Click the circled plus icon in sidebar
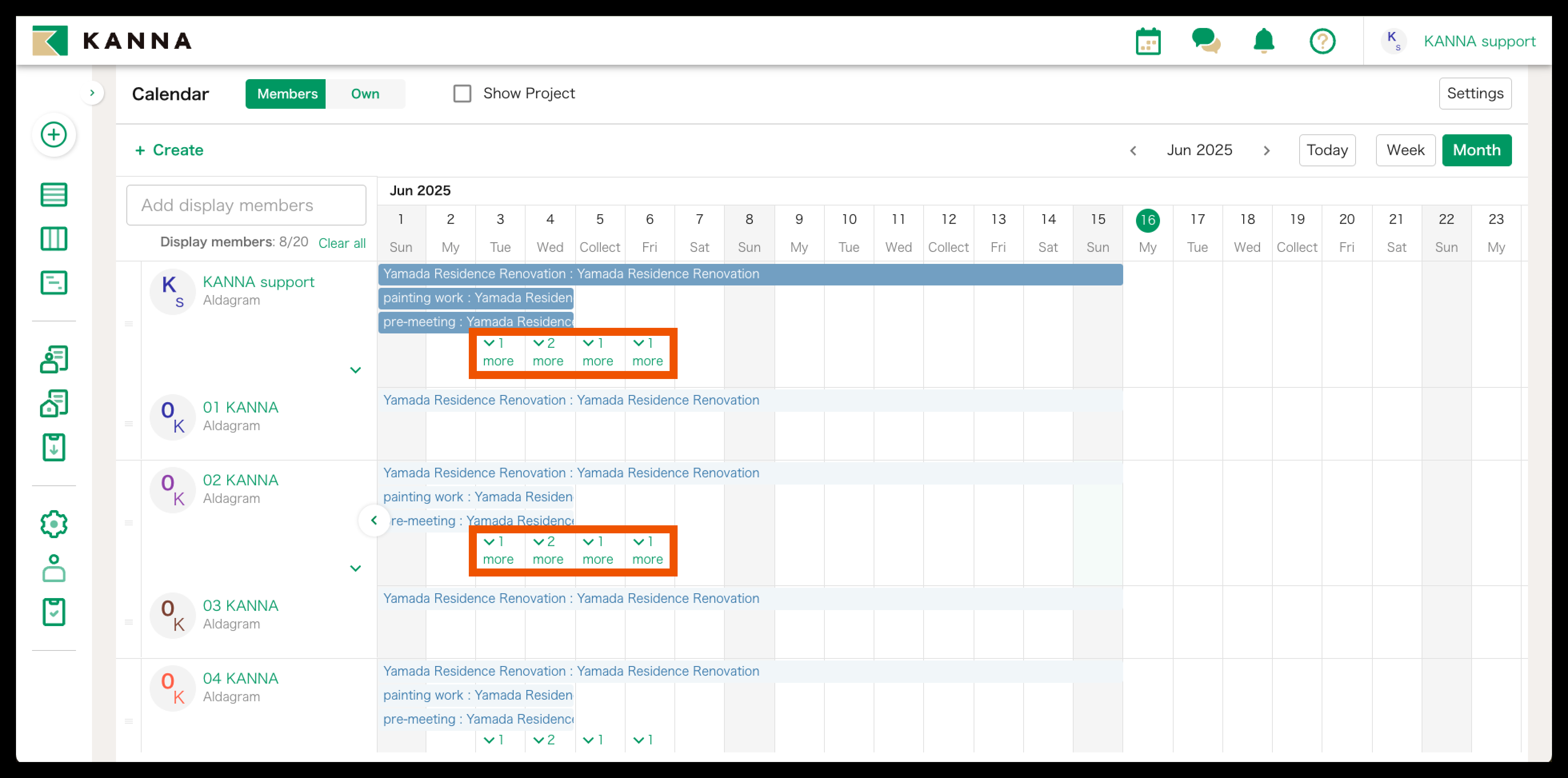Image resolution: width=1568 pixels, height=778 pixels. [54, 134]
